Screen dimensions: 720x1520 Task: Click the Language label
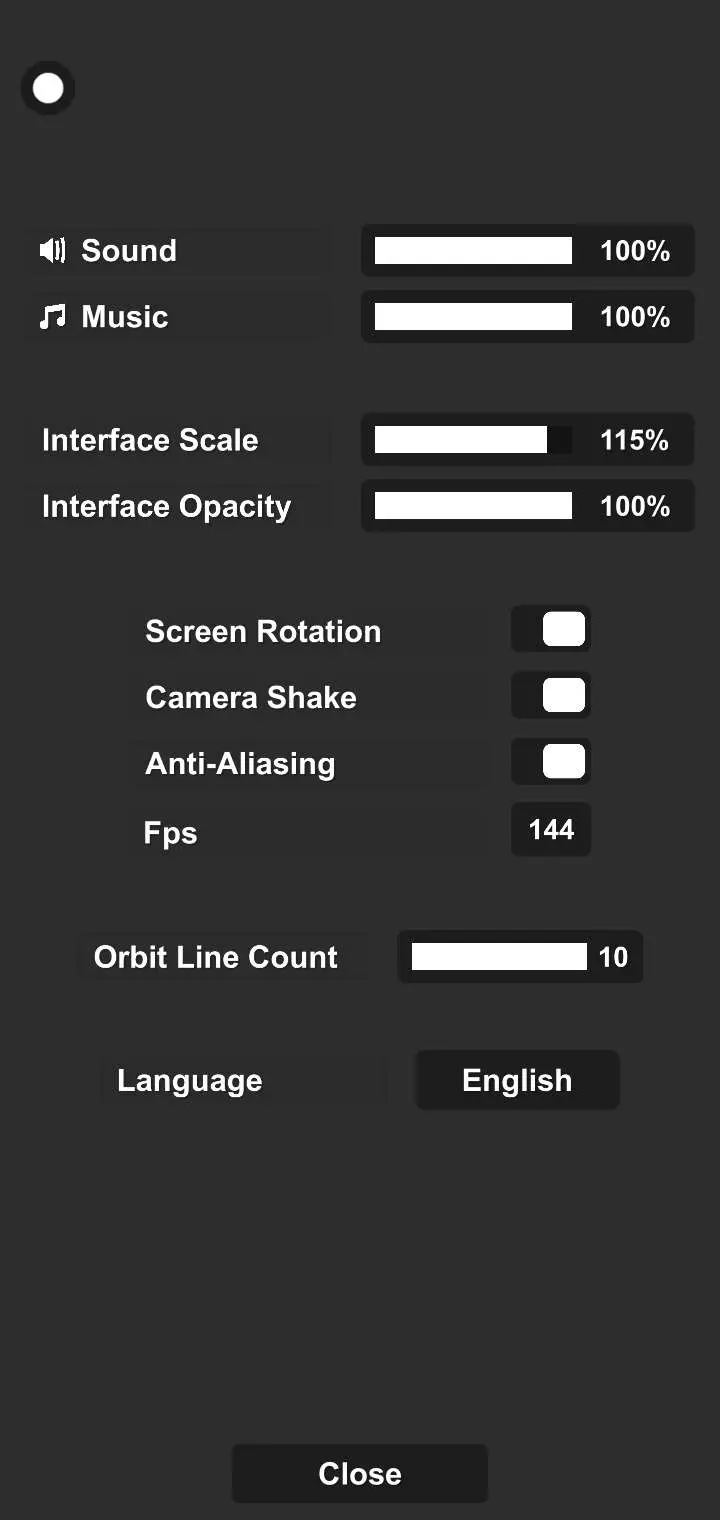click(190, 1081)
